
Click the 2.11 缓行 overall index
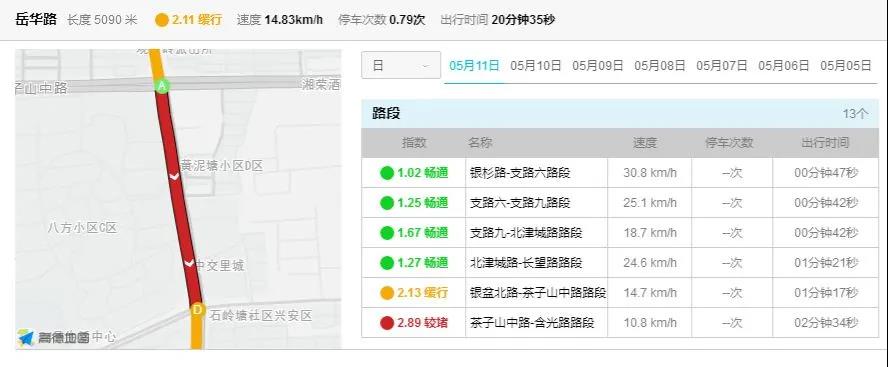tap(197, 20)
